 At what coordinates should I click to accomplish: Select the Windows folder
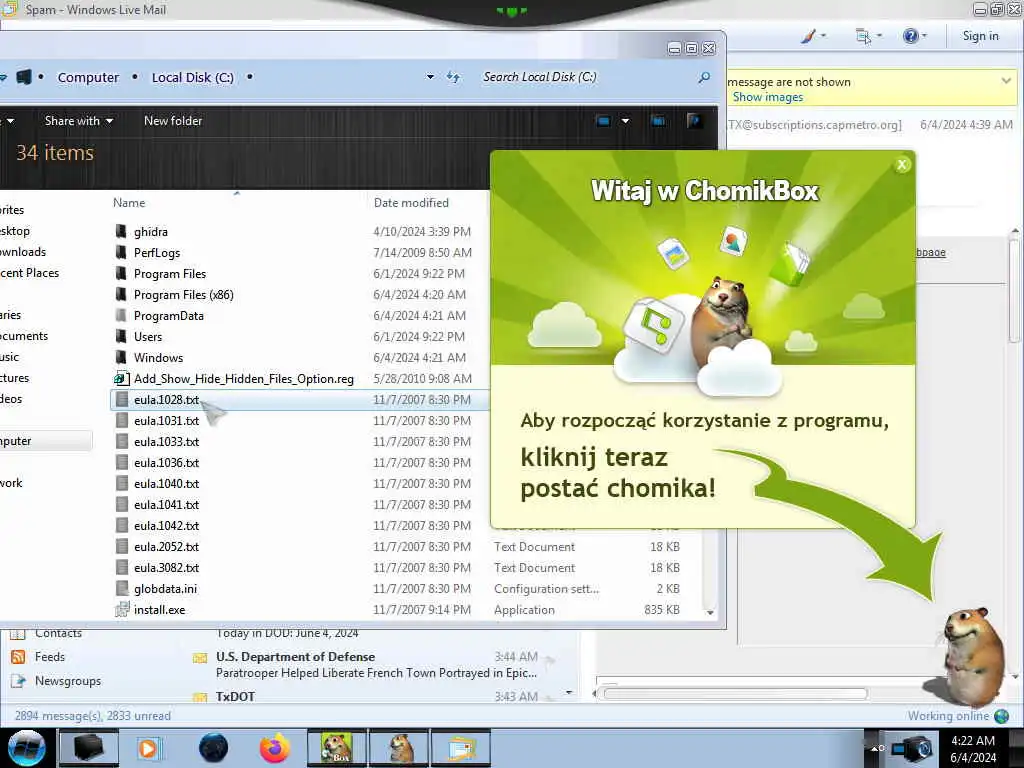pos(158,357)
